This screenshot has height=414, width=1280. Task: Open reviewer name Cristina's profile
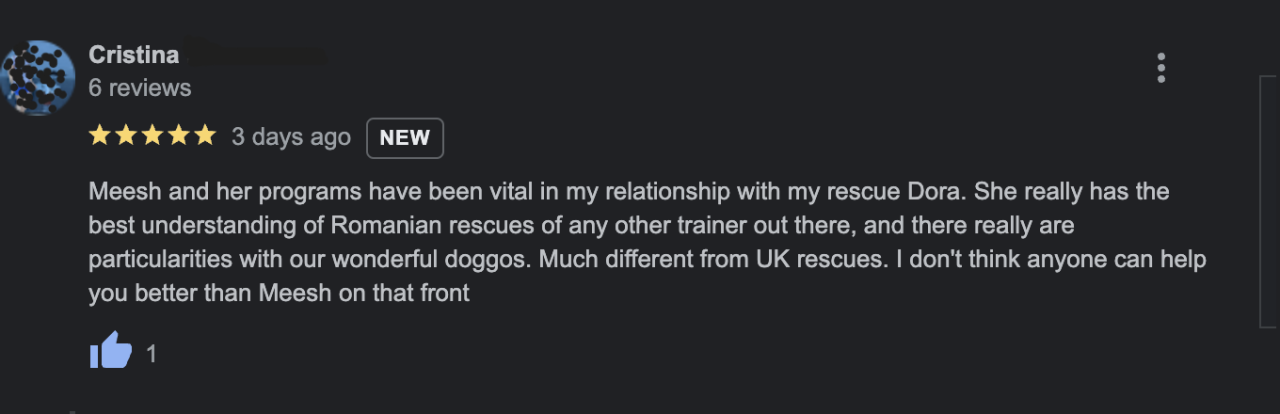133,55
